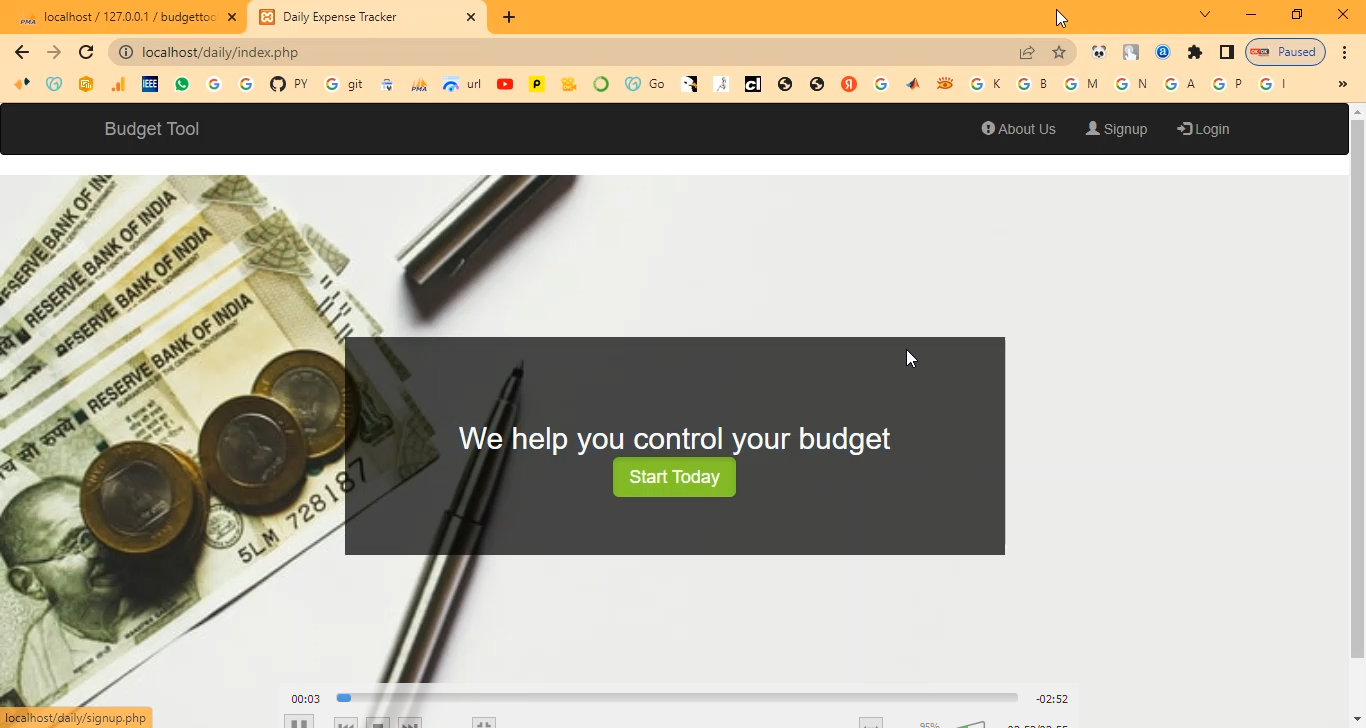
Task: Open the Login page from the navbar
Action: [x=1203, y=129]
